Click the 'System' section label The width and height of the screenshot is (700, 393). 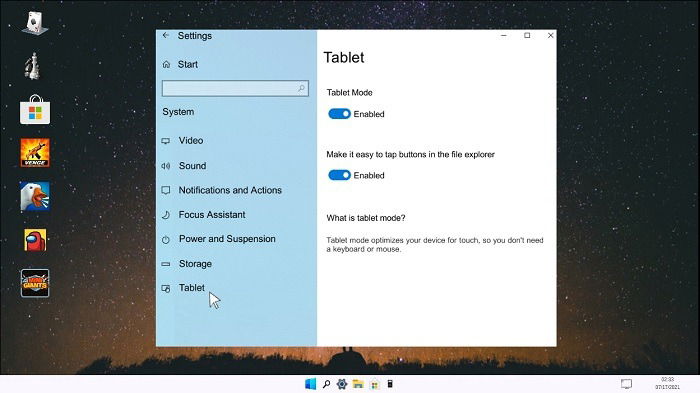point(178,112)
